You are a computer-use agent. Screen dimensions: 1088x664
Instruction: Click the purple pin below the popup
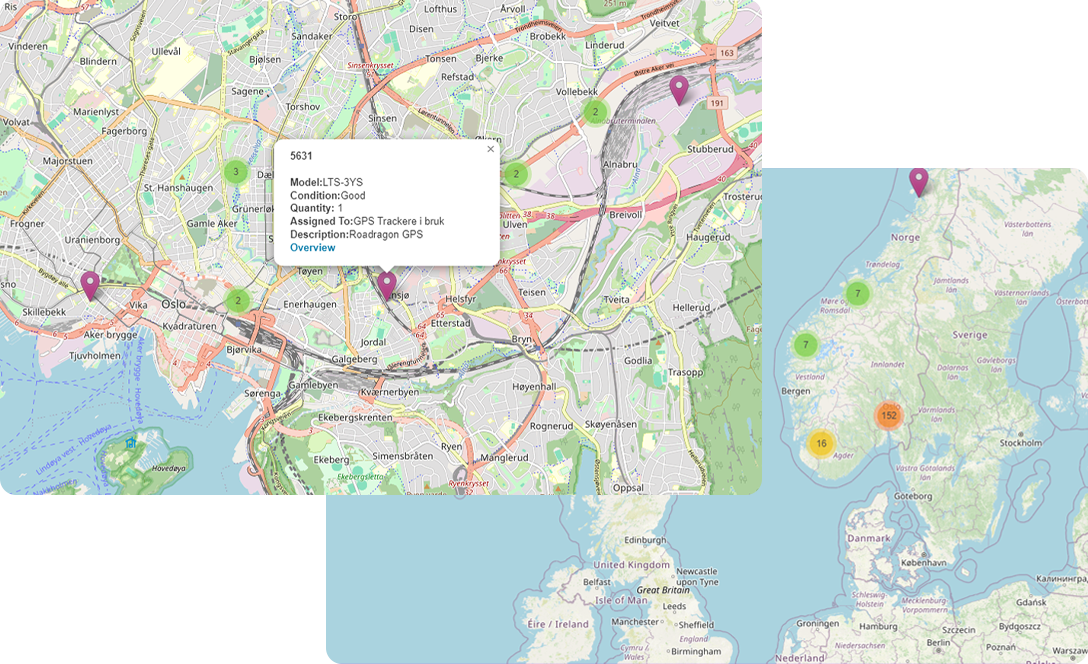(x=387, y=285)
